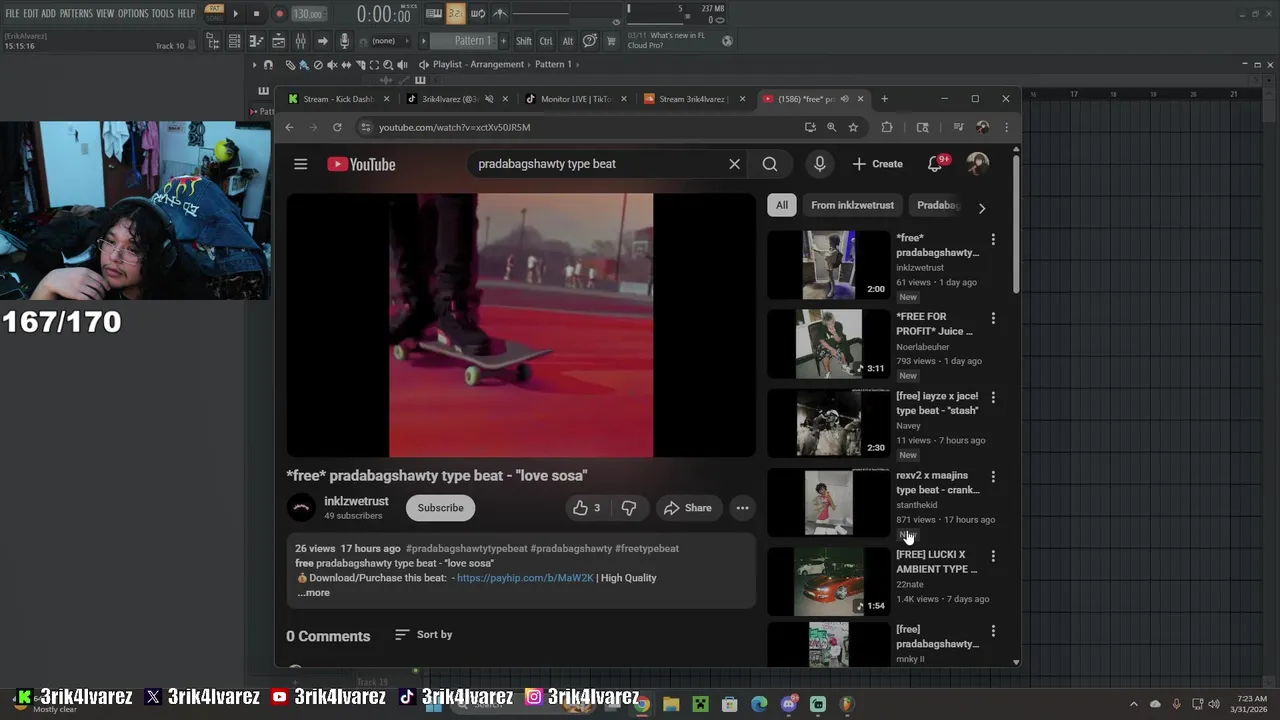Open the FL Studio Mixer icon
This screenshot has height=720, width=1280.
300,41
